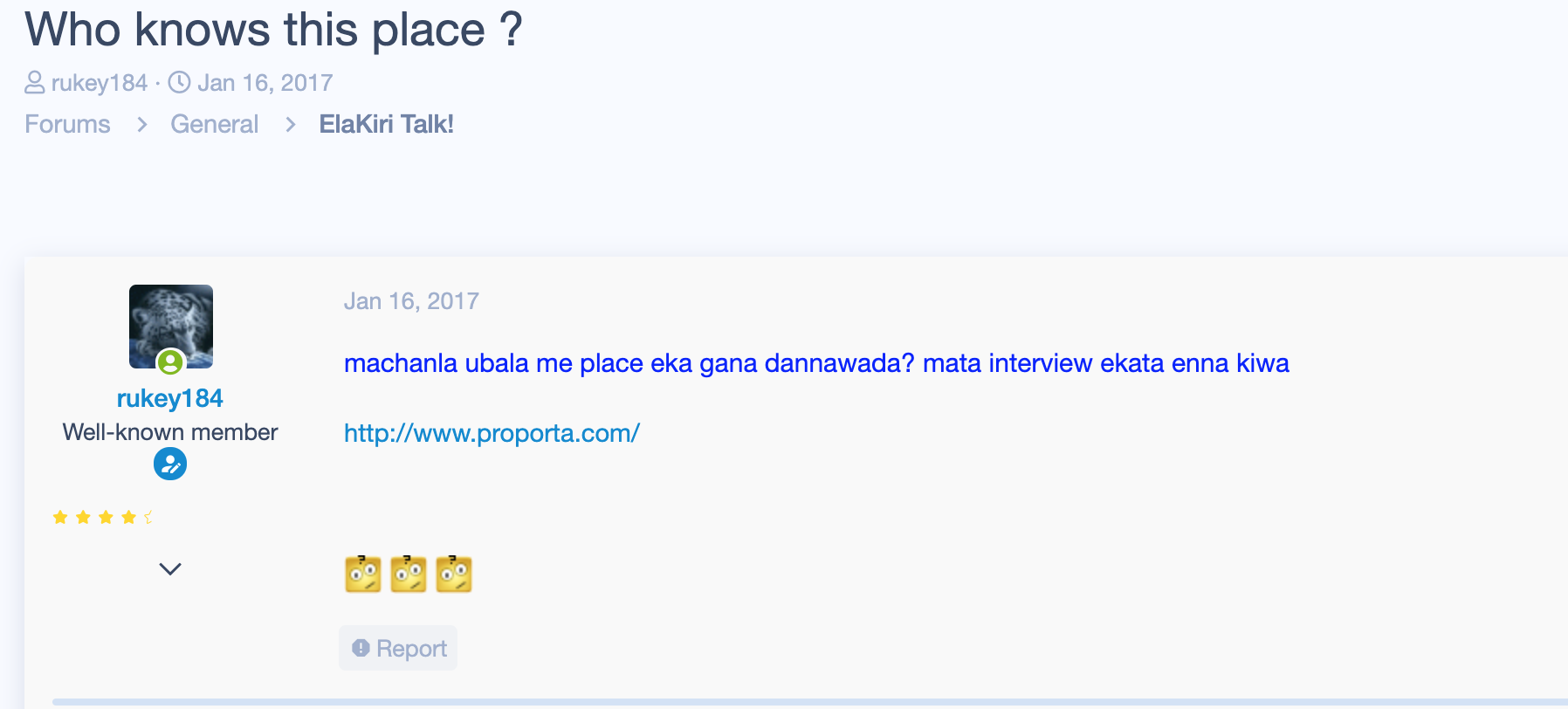Screen dimensions: 1568x709
Task: Go to ElaKiri Talk! breadcrumb
Action: [386, 124]
